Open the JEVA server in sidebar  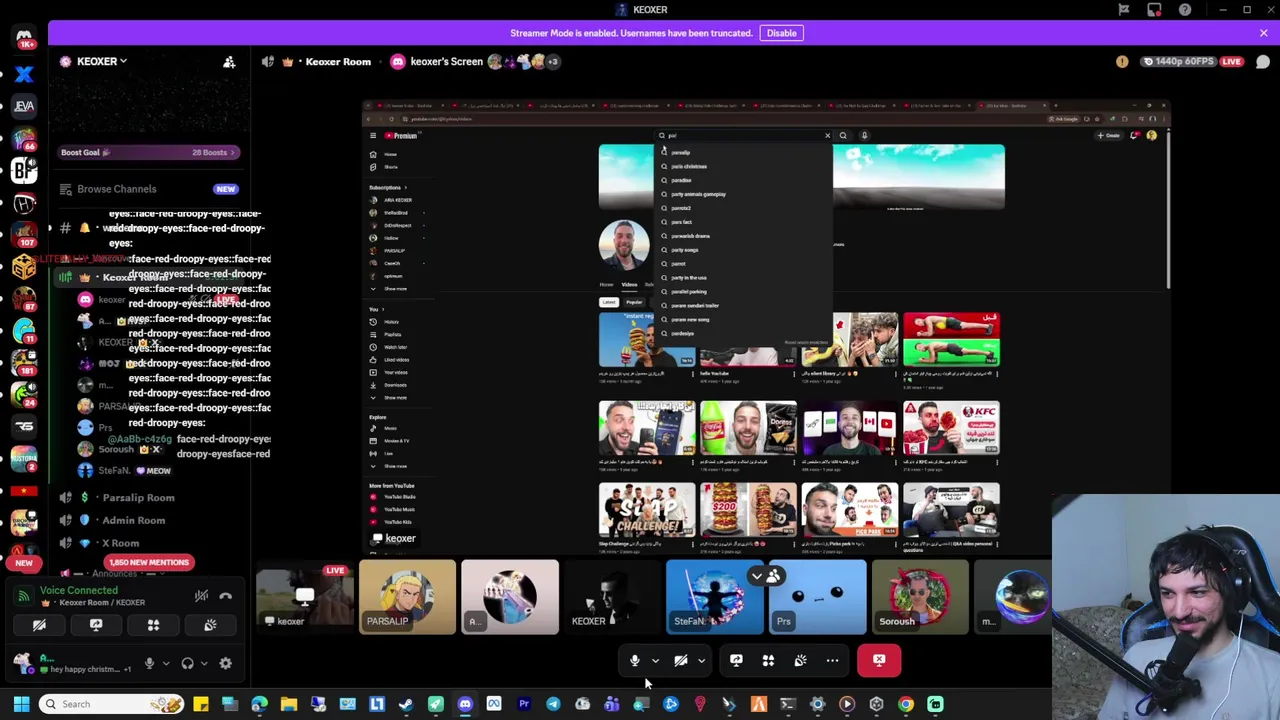(24, 106)
